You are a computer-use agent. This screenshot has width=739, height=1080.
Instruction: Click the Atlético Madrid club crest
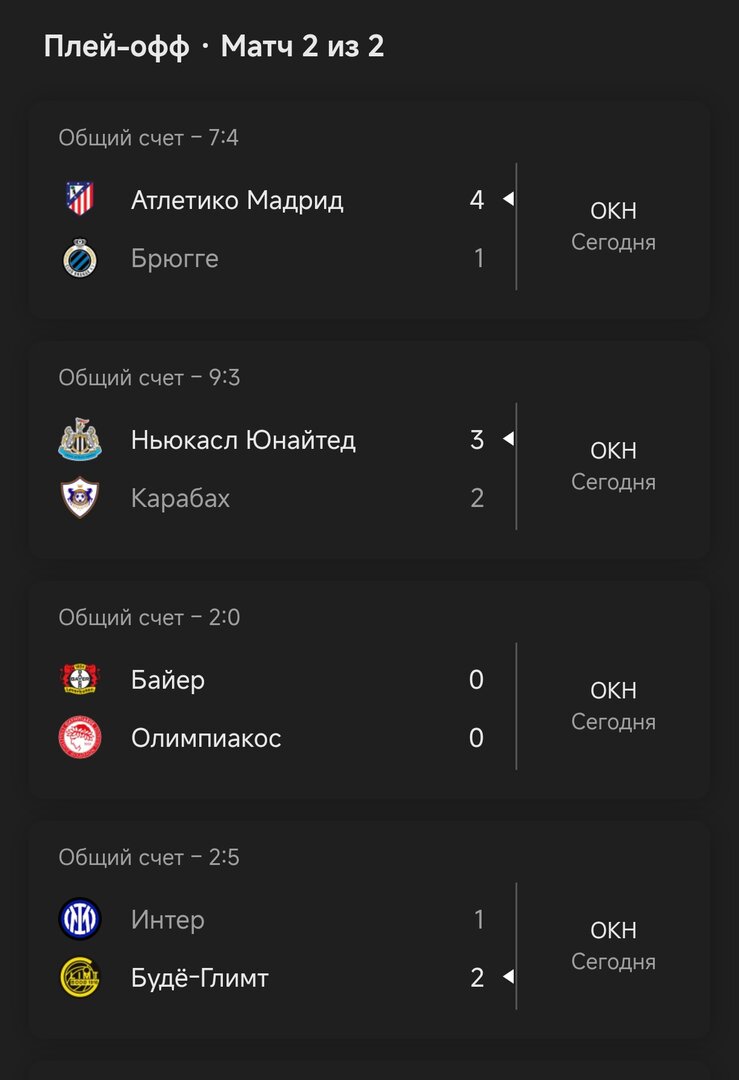80,200
